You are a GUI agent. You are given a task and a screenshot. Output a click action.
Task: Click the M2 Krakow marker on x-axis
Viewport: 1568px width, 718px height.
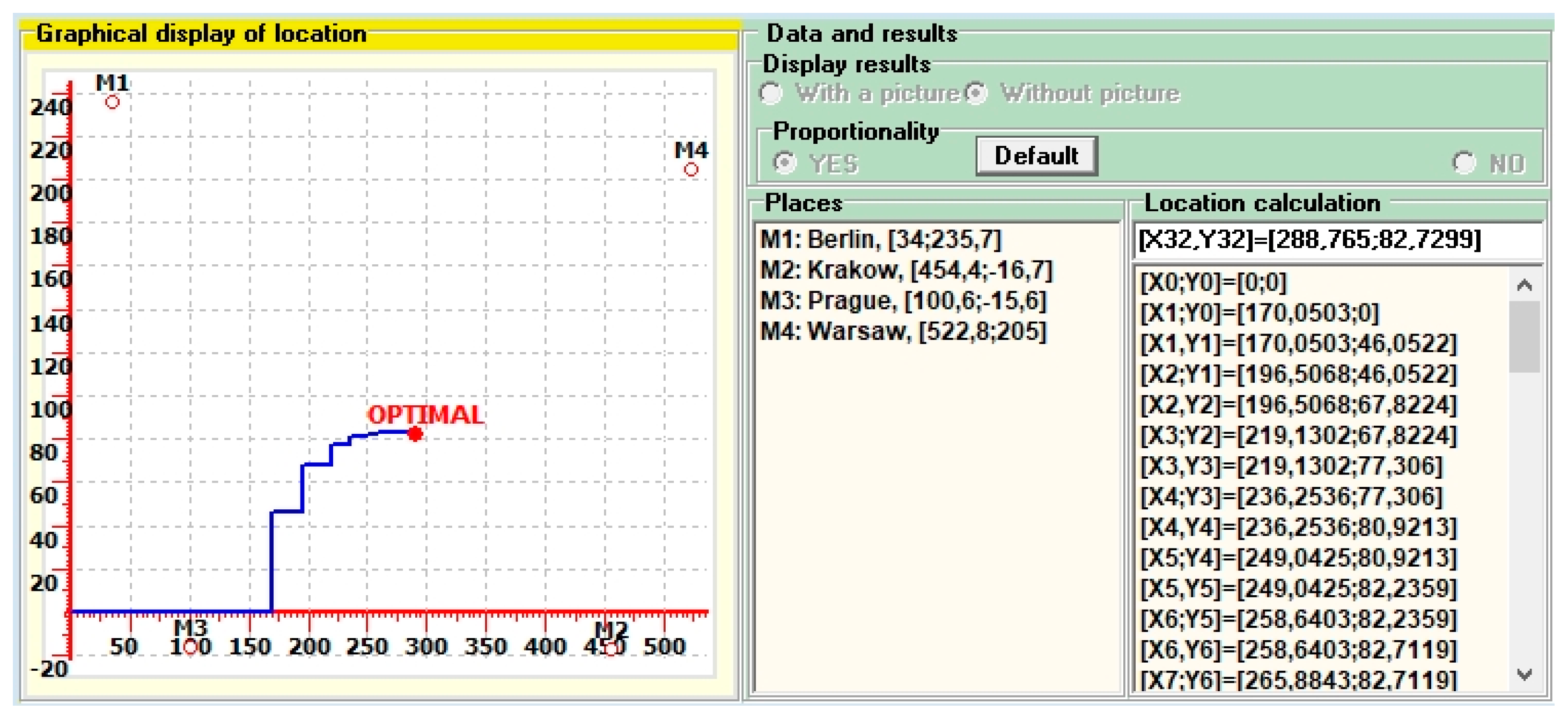coord(611,649)
